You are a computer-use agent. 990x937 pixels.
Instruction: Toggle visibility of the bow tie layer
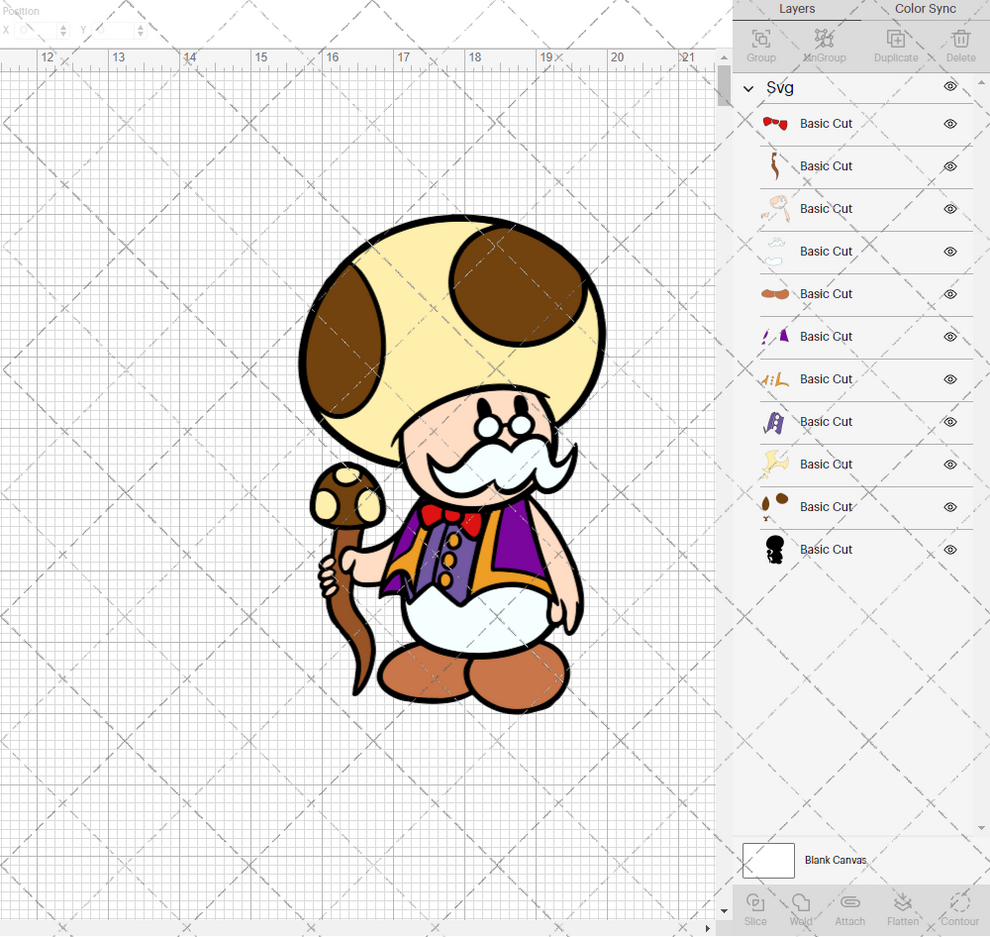(950, 123)
